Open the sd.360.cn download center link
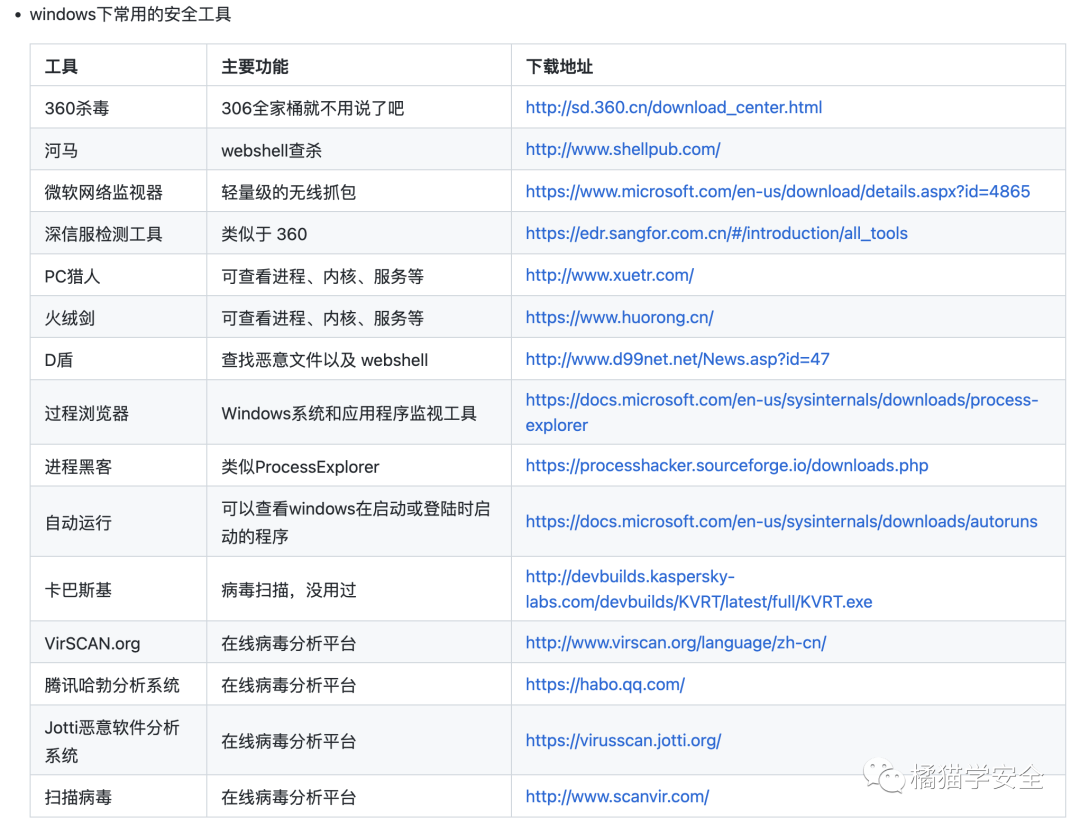Image resolution: width=1080 pixels, height=825 pixels. 674,107
